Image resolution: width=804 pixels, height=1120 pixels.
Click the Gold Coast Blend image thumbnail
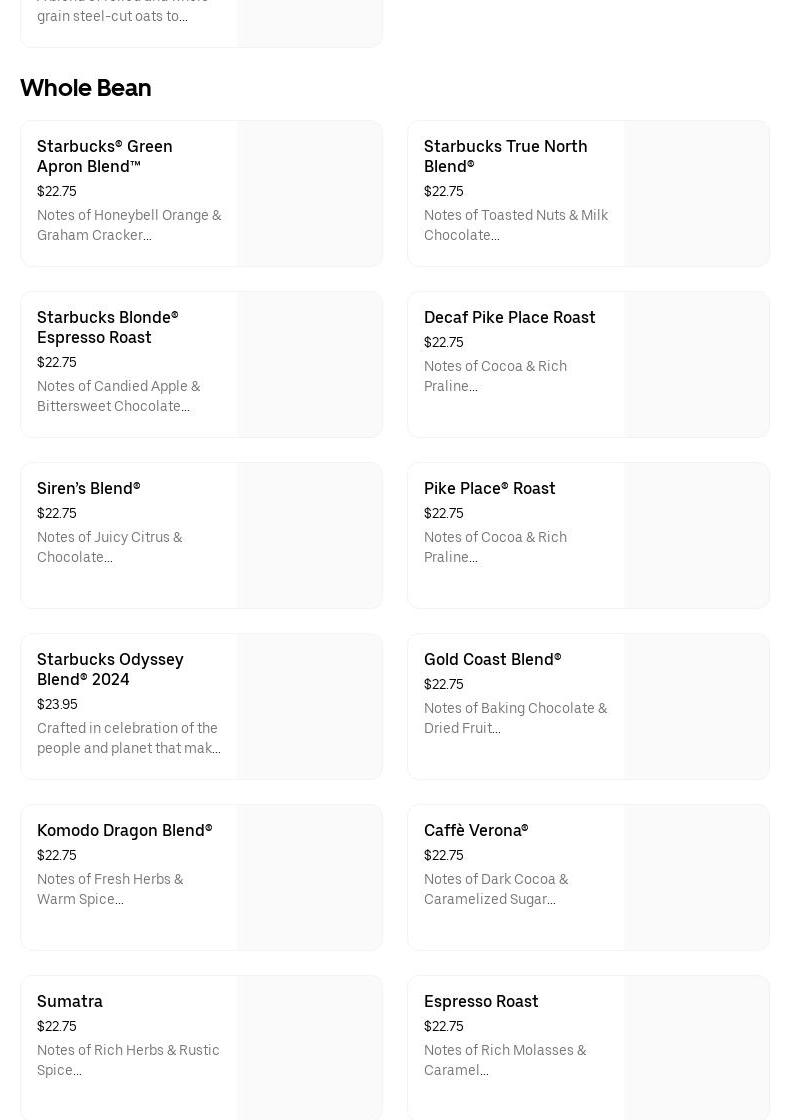click(696, 707)
